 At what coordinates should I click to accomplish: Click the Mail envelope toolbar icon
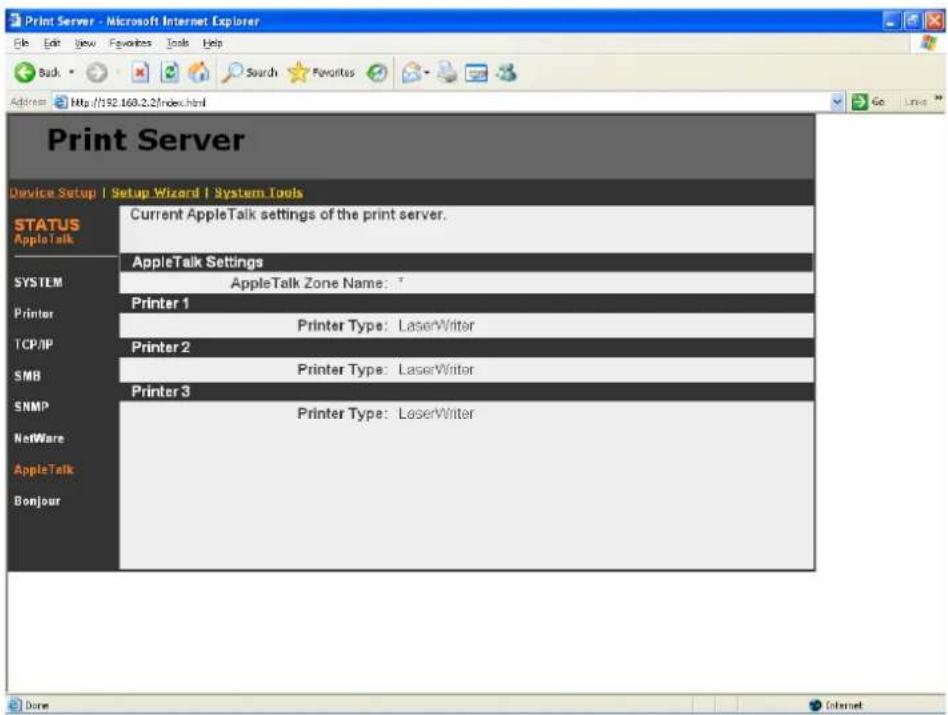tap(411, 73)
